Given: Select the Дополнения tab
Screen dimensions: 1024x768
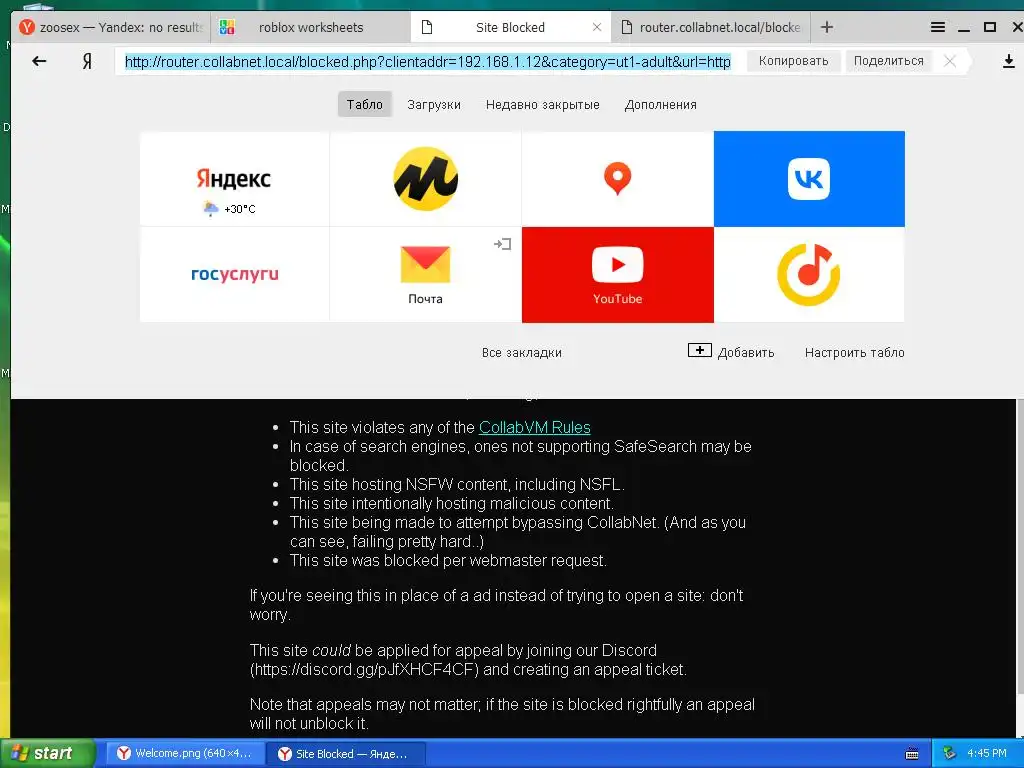Looking at the screenshot, I should 660,104.
